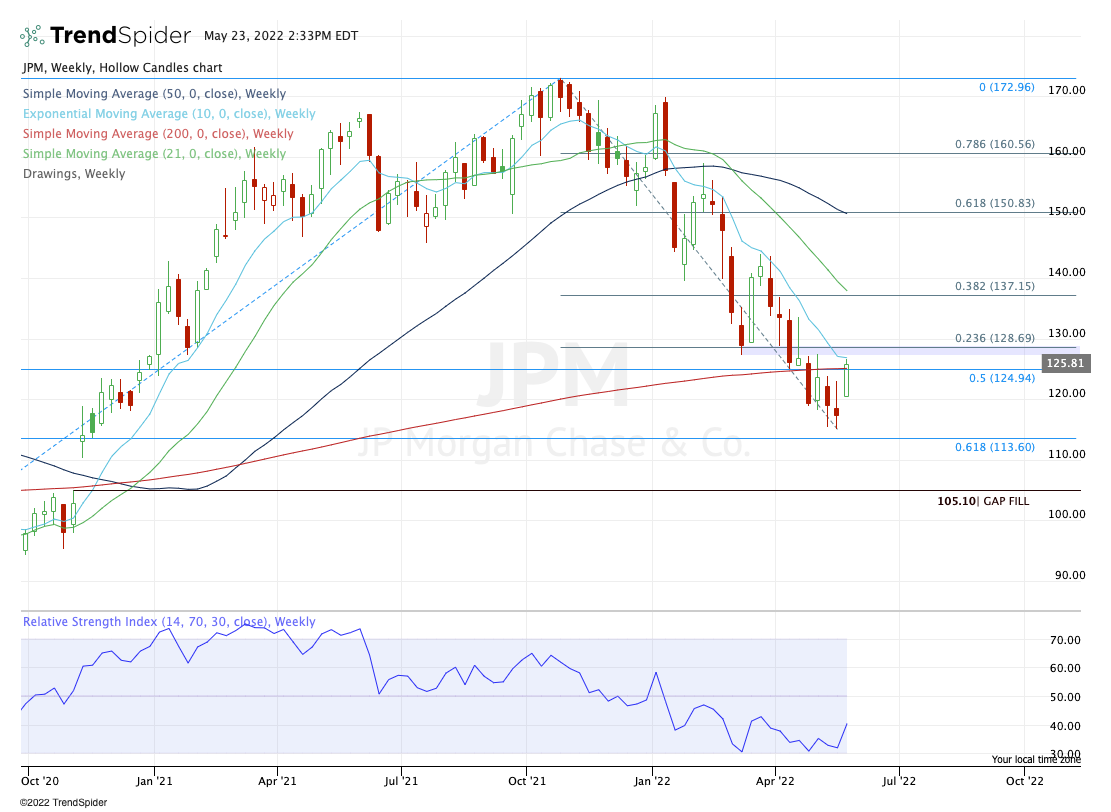This screenshot has width=1111, height=812.
Task: Click the Apr '22 time axis label
Action: click(775, 781)
